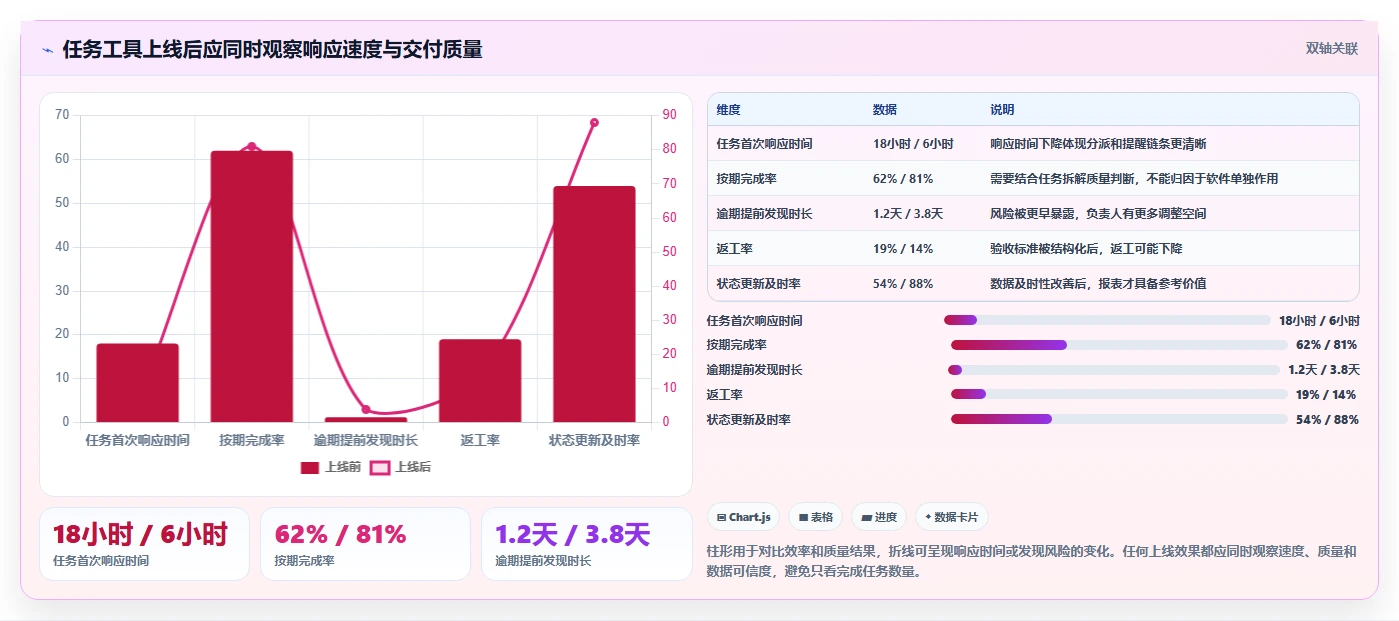1399x621 pixels.
Task: Select table cell 18小时 / 6小时
Action: [913, 144]
